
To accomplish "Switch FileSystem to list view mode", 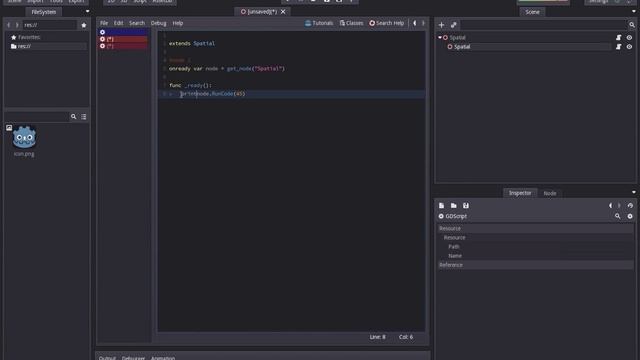I will tap(84, 117).
